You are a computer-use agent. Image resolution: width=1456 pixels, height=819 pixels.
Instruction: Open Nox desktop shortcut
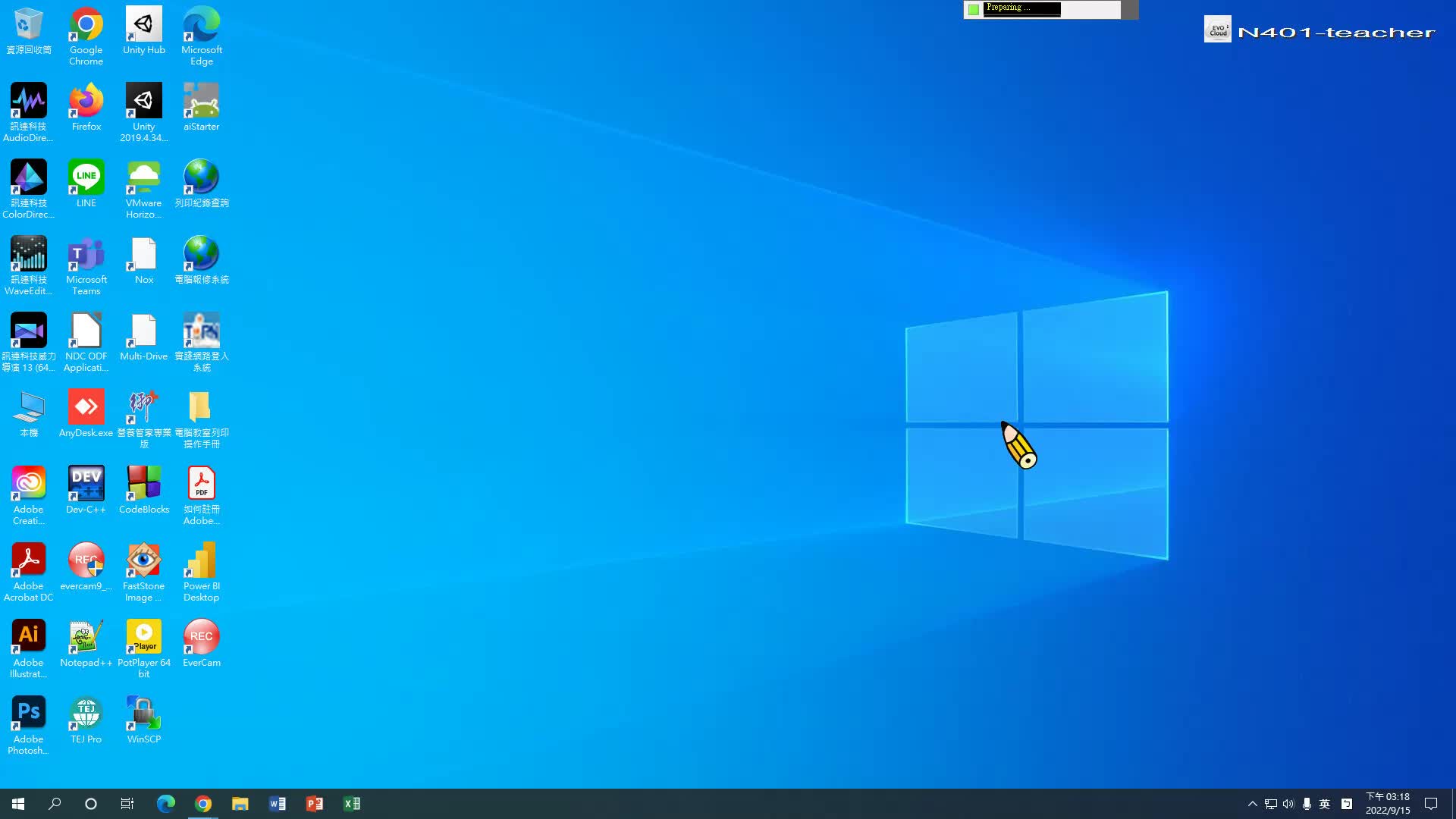click(x=144, y=260)
